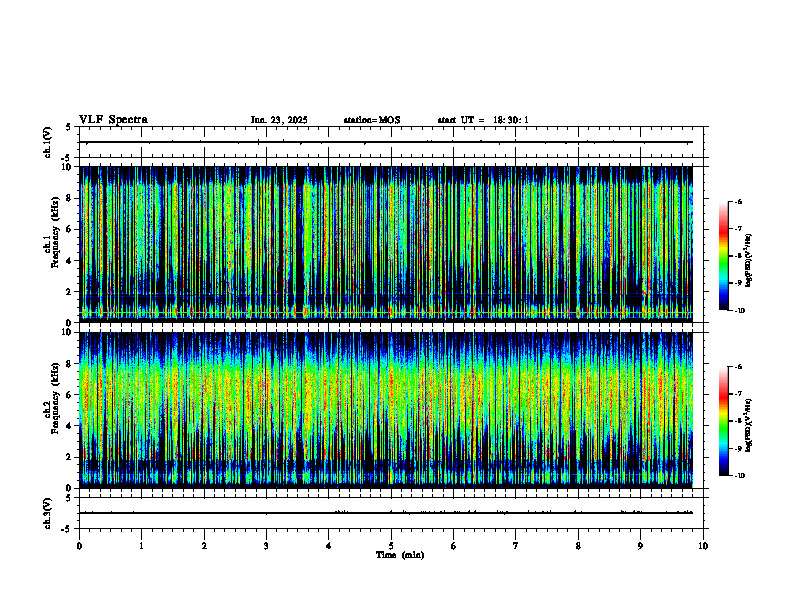Click the ch.1 voltage waveform trace

(x=386, y=142)
